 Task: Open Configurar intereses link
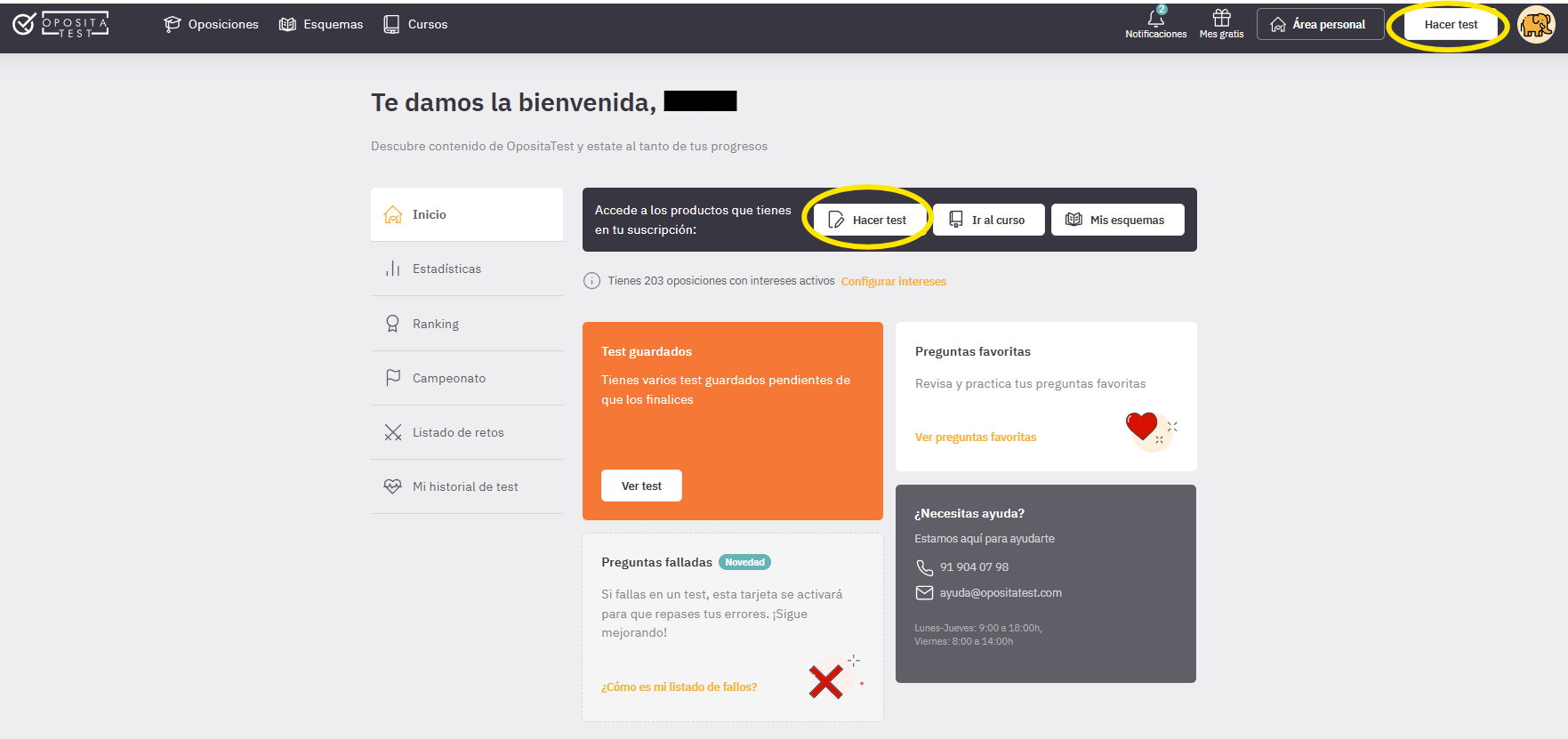(893, 281)
